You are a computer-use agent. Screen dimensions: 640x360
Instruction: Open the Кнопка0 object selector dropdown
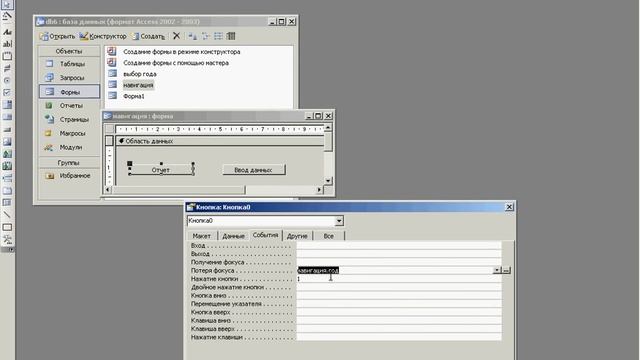339,221
